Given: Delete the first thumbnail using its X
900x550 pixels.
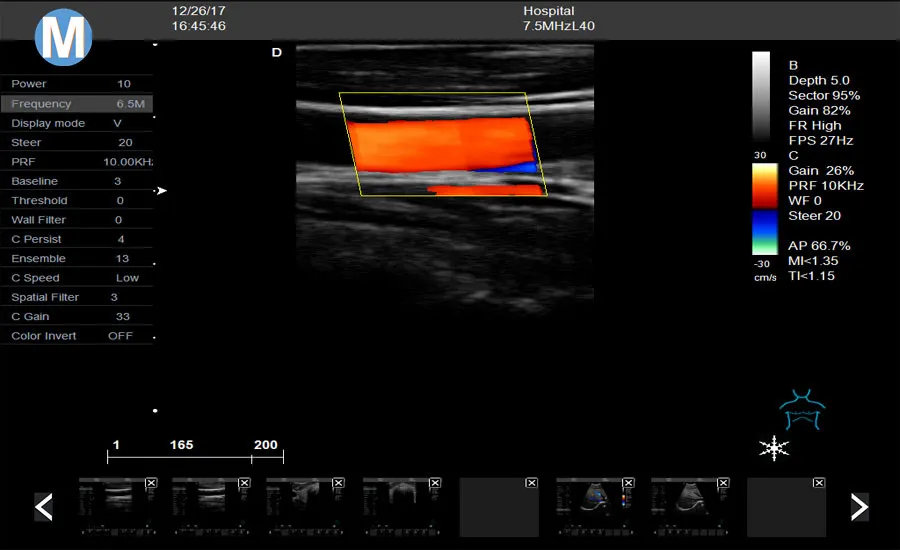Looking at the screenshot, I should click(x=150, y=483).
